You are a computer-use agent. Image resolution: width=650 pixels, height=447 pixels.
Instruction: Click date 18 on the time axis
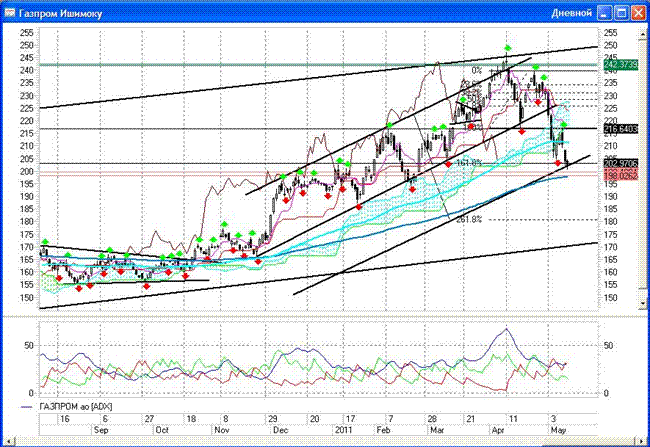point(191,419)
